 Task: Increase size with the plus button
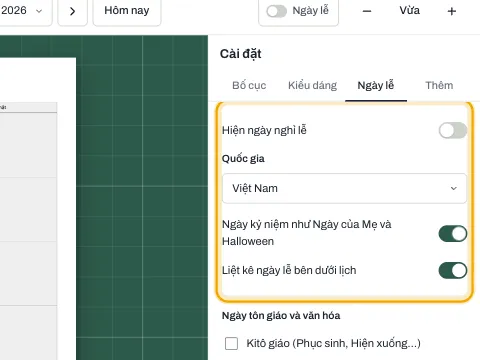[x=452, y=11]
